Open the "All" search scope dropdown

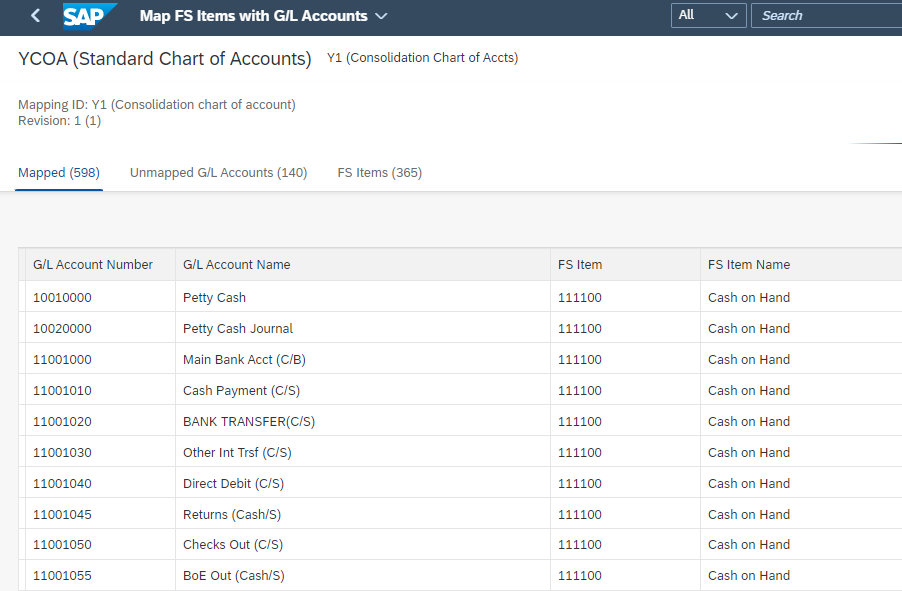point(707,15)
